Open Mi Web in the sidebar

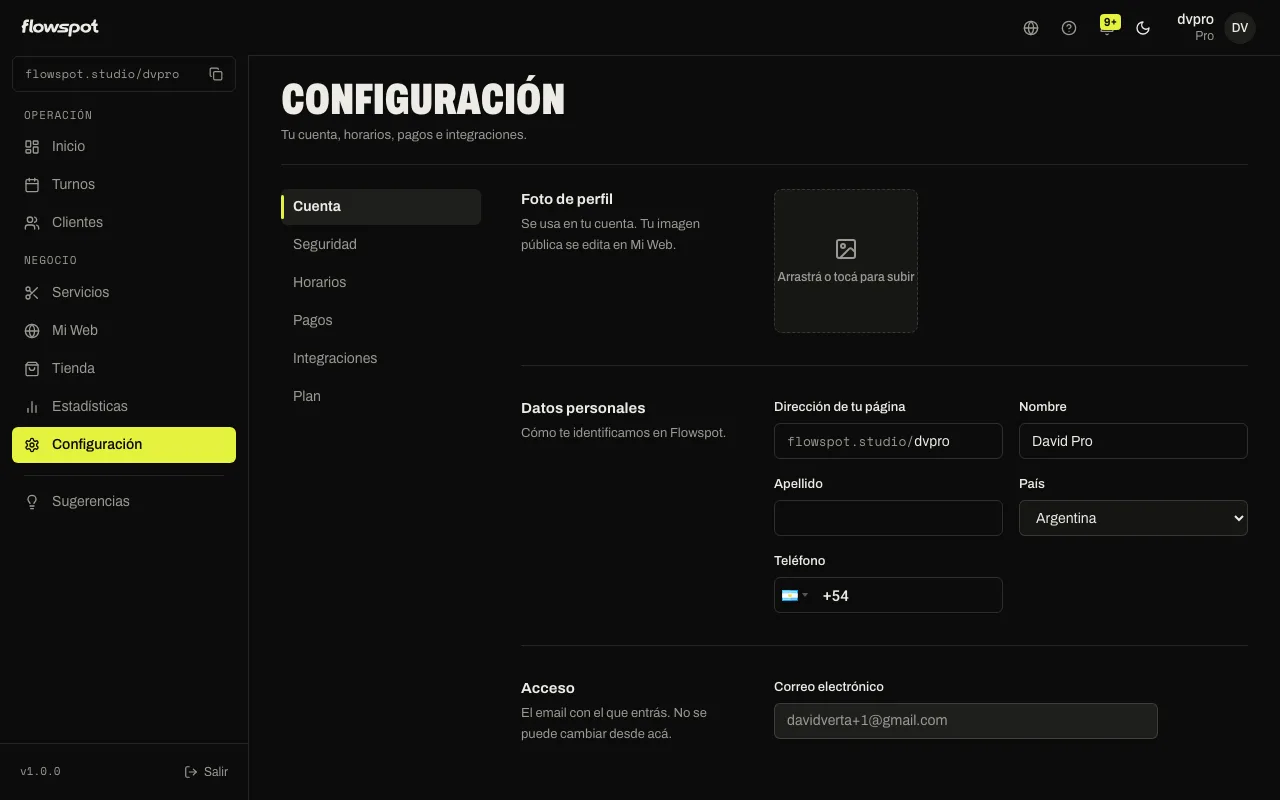124,330
